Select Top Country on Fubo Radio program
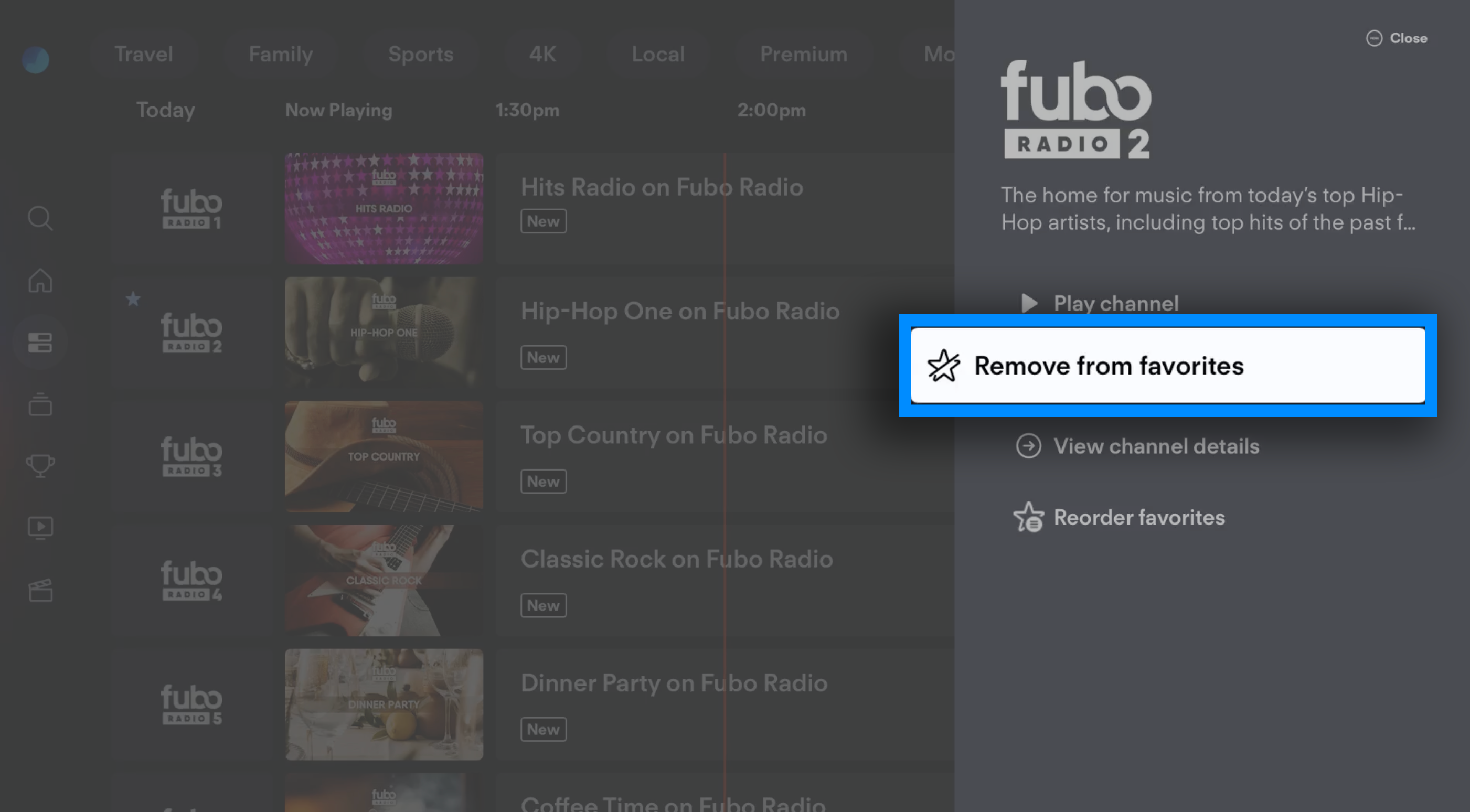Viewport: 1470px width, 812px height. (725, 456)
